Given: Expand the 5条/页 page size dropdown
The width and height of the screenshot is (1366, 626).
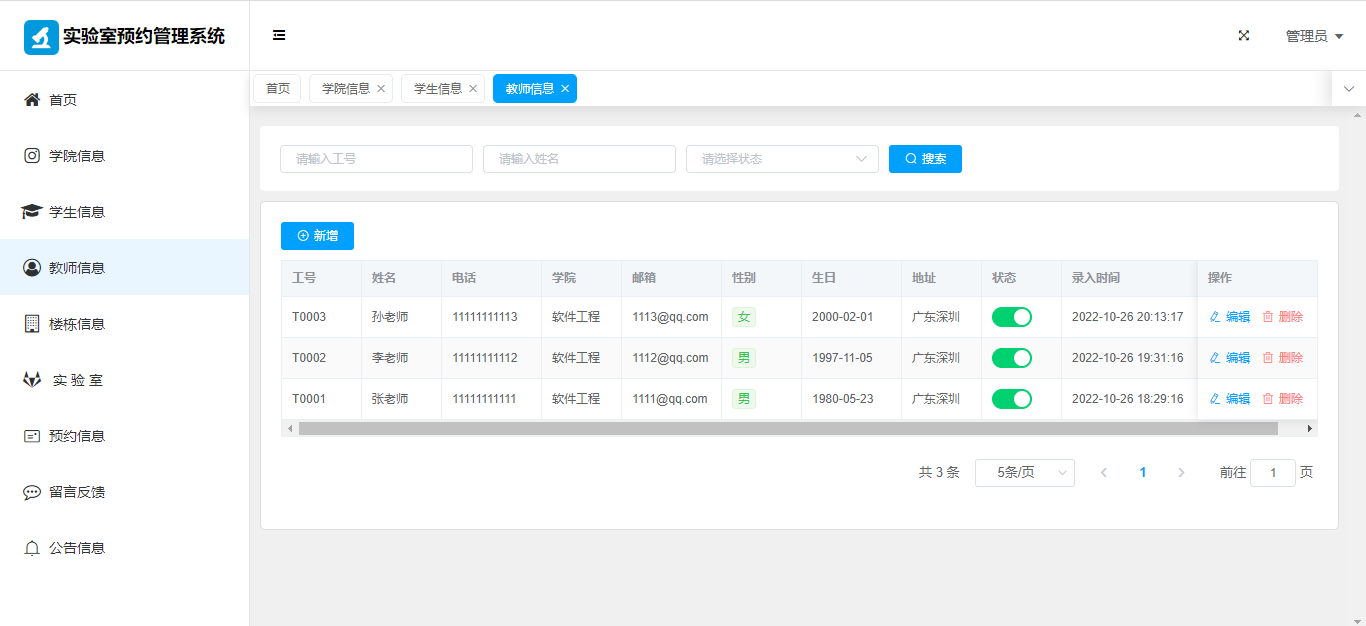Looking at the screenshot, I should pos(1024,473).
